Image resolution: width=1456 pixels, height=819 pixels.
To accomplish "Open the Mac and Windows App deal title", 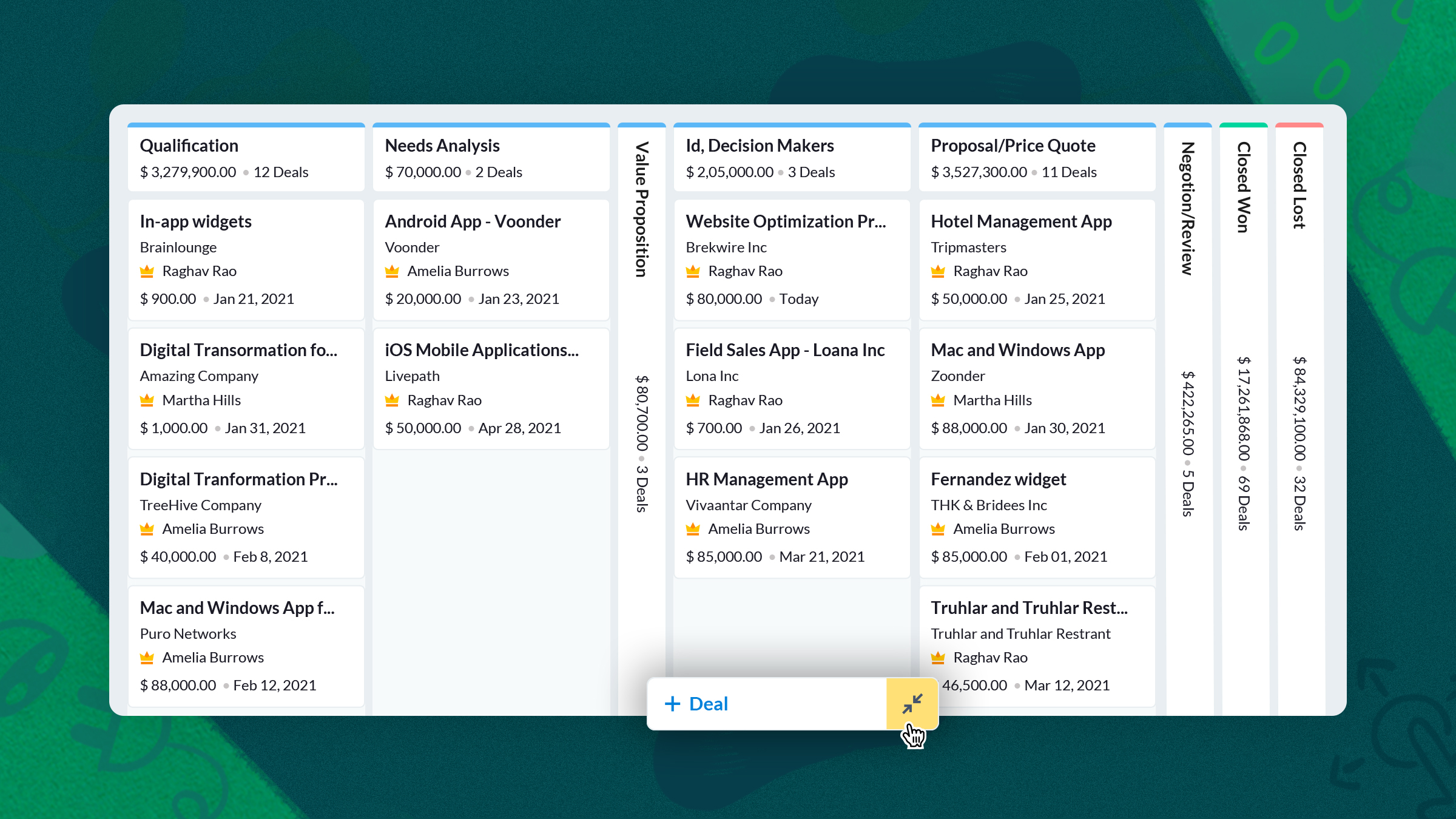I will (1017, 350).
